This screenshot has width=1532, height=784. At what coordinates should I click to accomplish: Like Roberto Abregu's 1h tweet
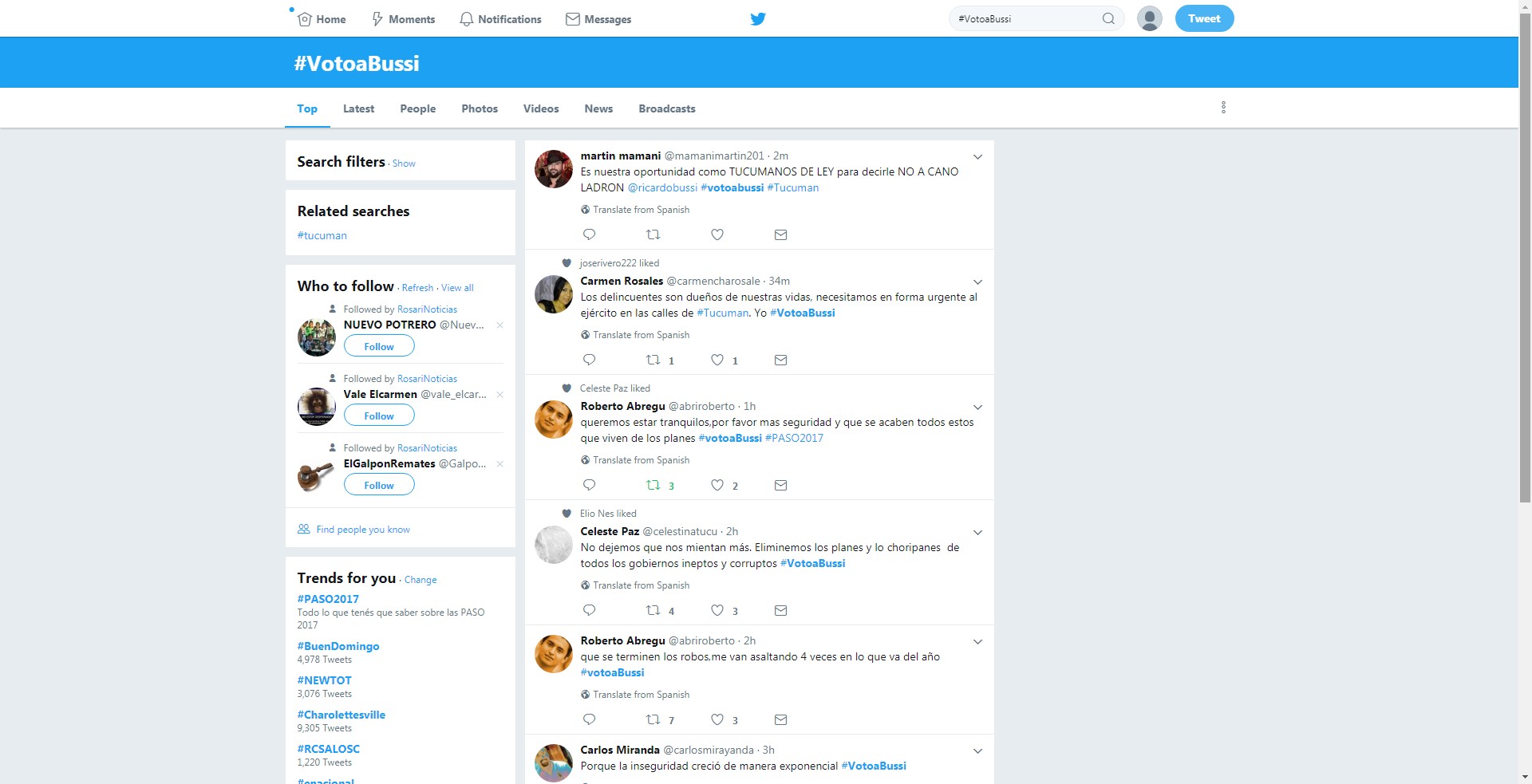[717, 485]
